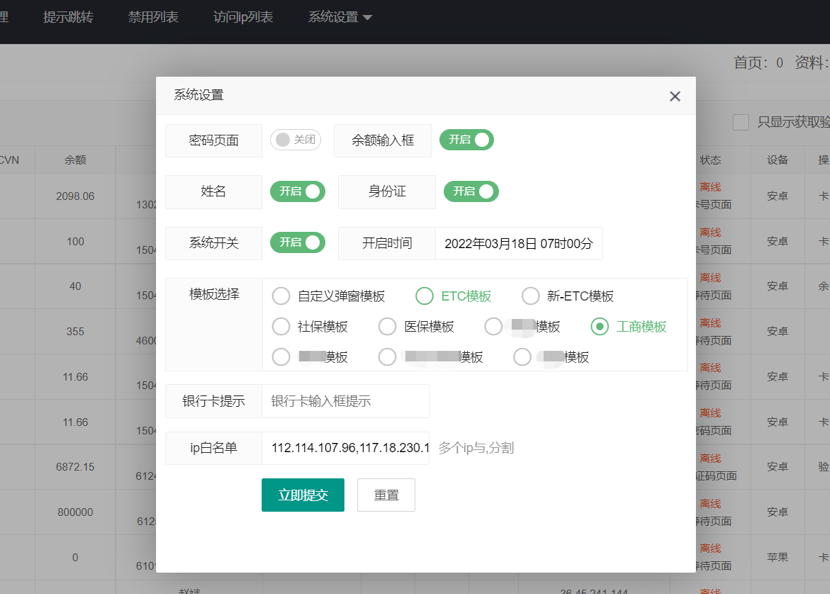Close the 系统设置 dialog with X icon

click(x=674, y=96)
